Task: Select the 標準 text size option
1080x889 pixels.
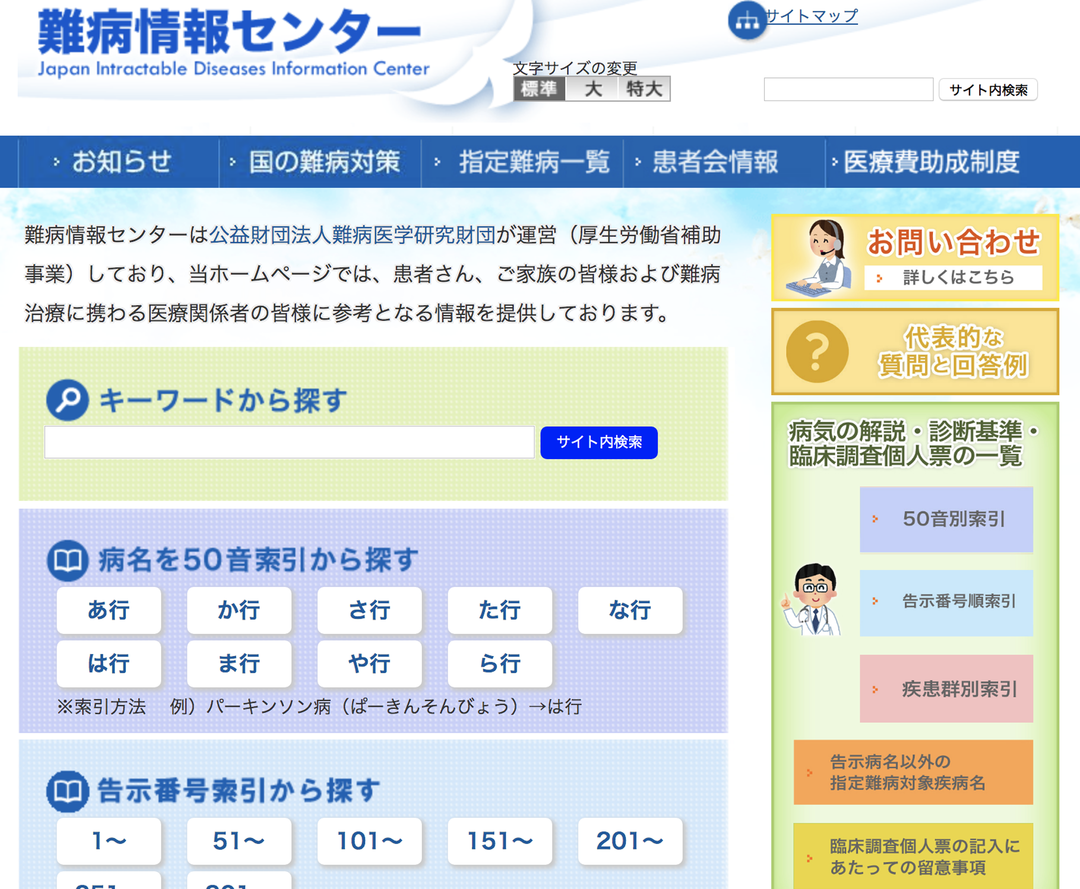Action: point(538,89)
